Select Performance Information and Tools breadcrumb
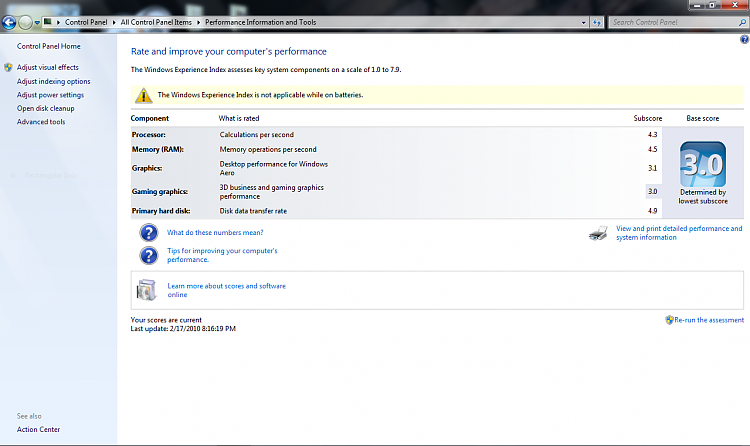750x446 pixels. pos(261,22)
